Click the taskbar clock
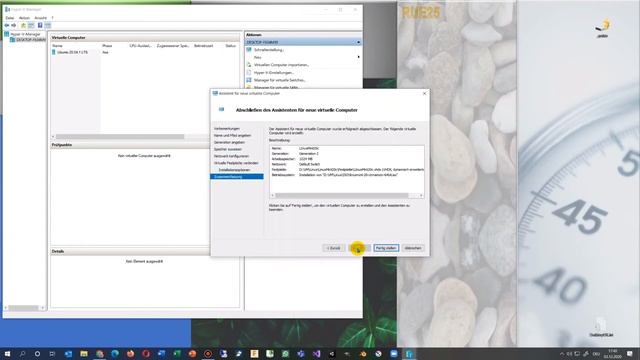This screenshot has height=360, width=640. 613,354
